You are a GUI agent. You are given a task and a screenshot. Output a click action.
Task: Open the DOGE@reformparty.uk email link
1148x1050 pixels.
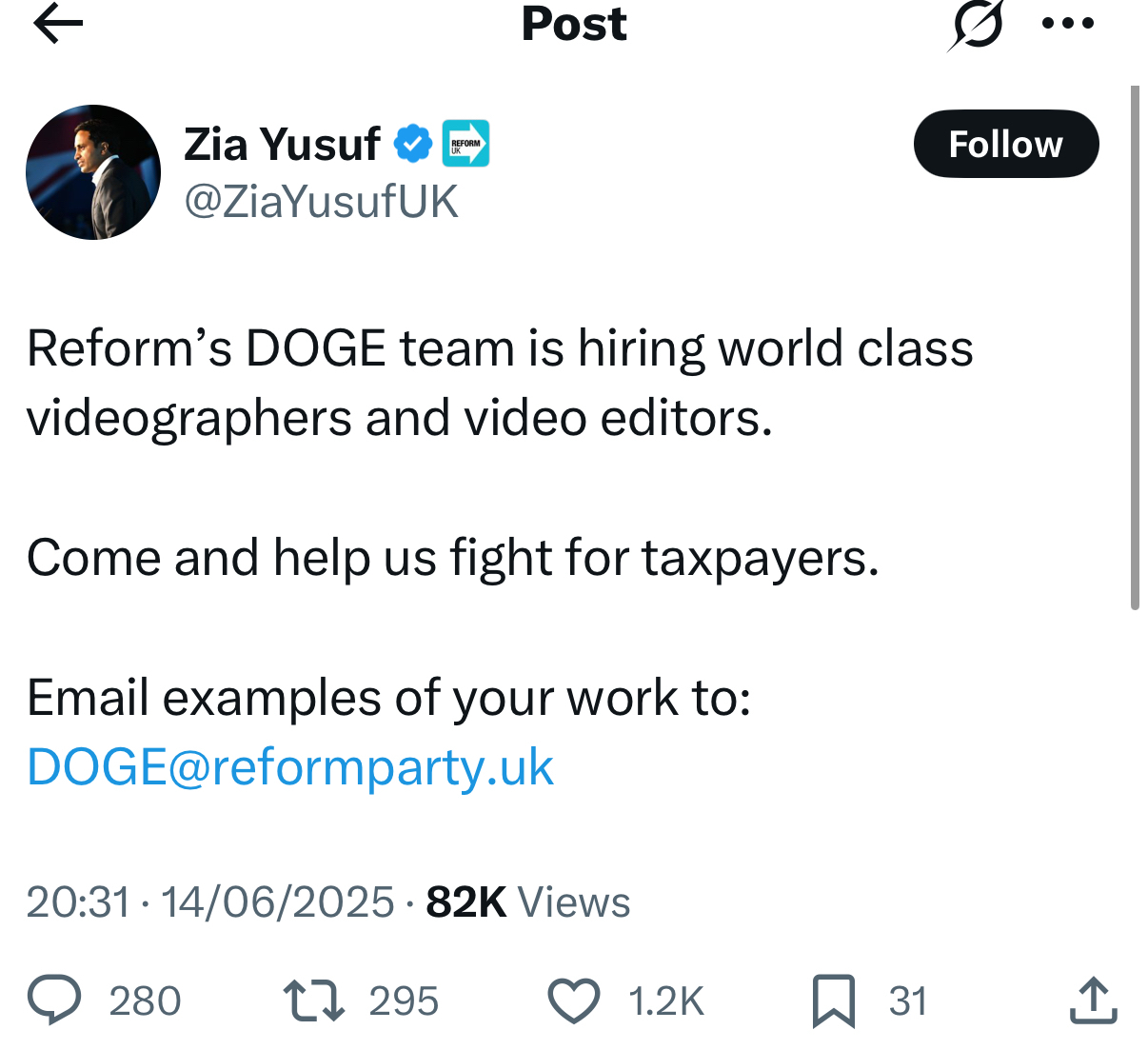tap(290, 767)
